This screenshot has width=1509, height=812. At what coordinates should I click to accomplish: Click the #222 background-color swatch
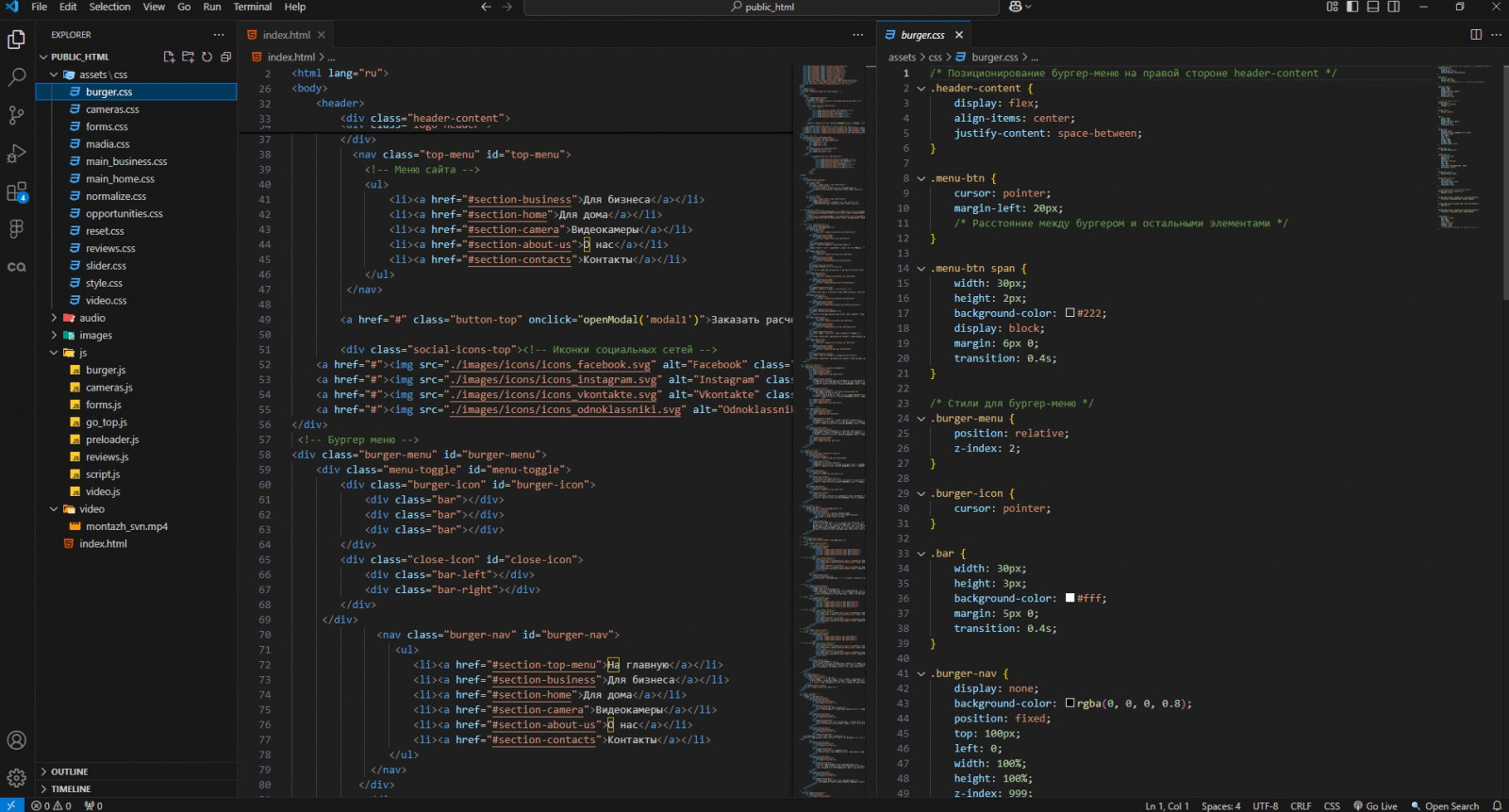click(1070, 313)
